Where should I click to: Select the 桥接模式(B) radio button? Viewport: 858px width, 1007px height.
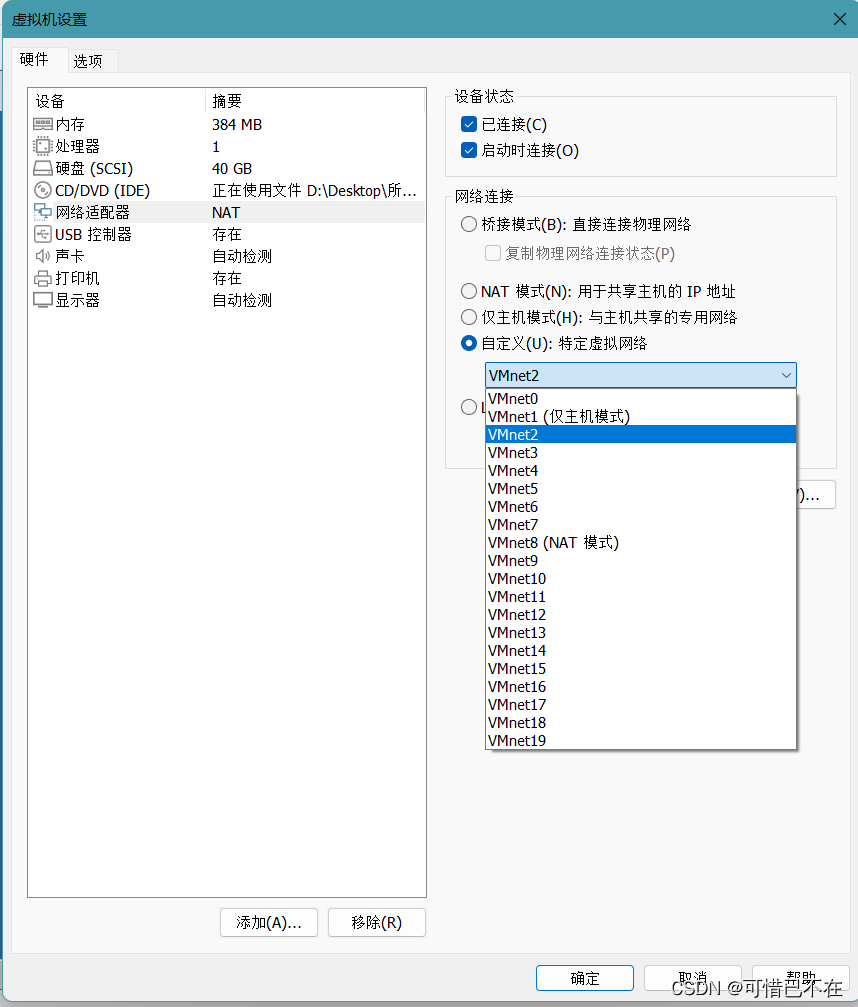[x=468, y=224]
